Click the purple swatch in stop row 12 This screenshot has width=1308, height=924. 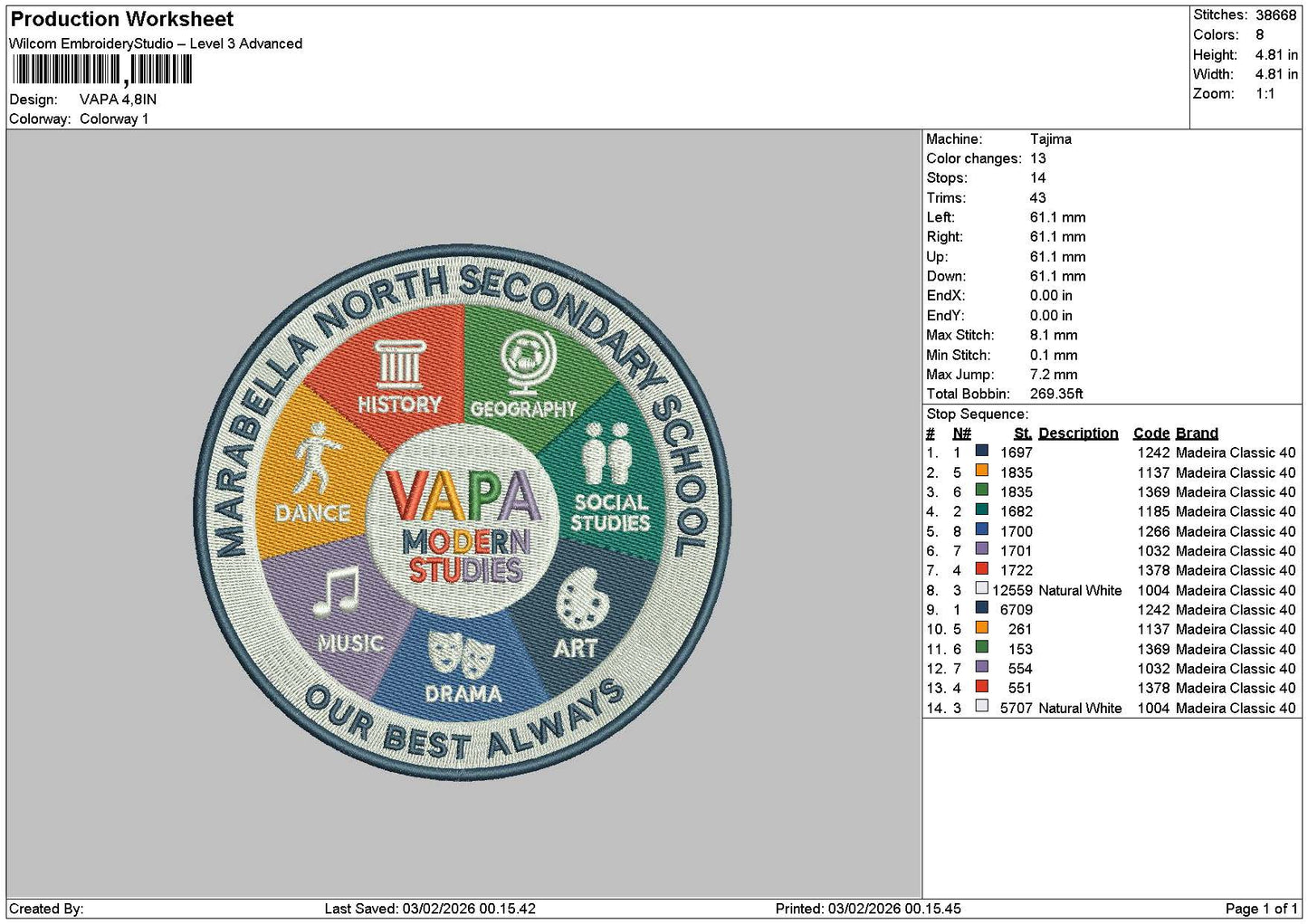coord(981,667)
